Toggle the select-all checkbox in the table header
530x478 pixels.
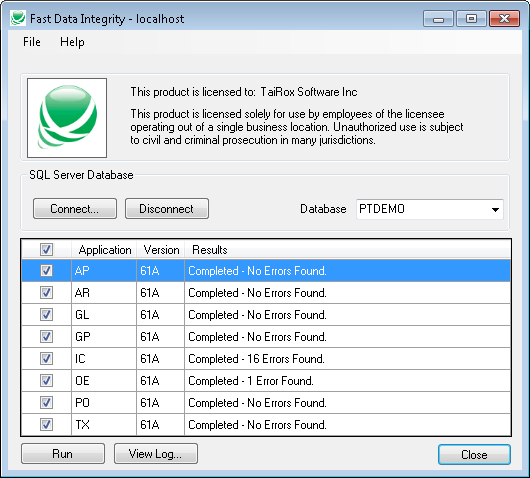(46, 250)
